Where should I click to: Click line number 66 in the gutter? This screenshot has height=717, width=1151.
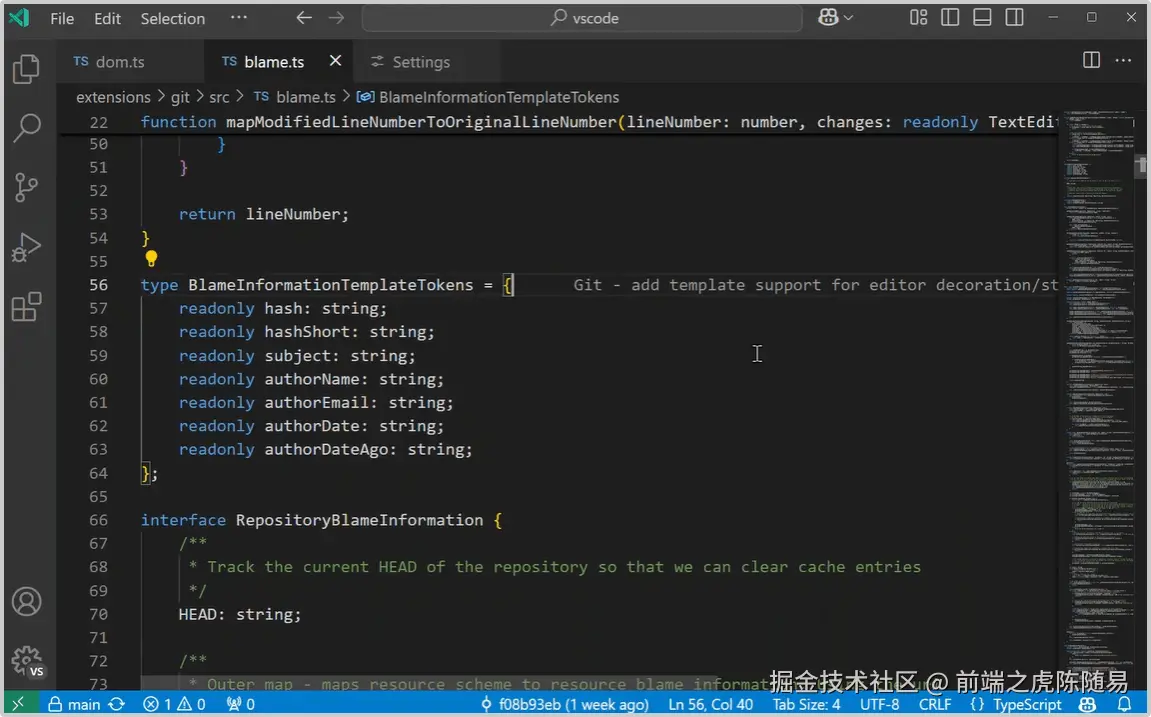[x=98, y=520]
